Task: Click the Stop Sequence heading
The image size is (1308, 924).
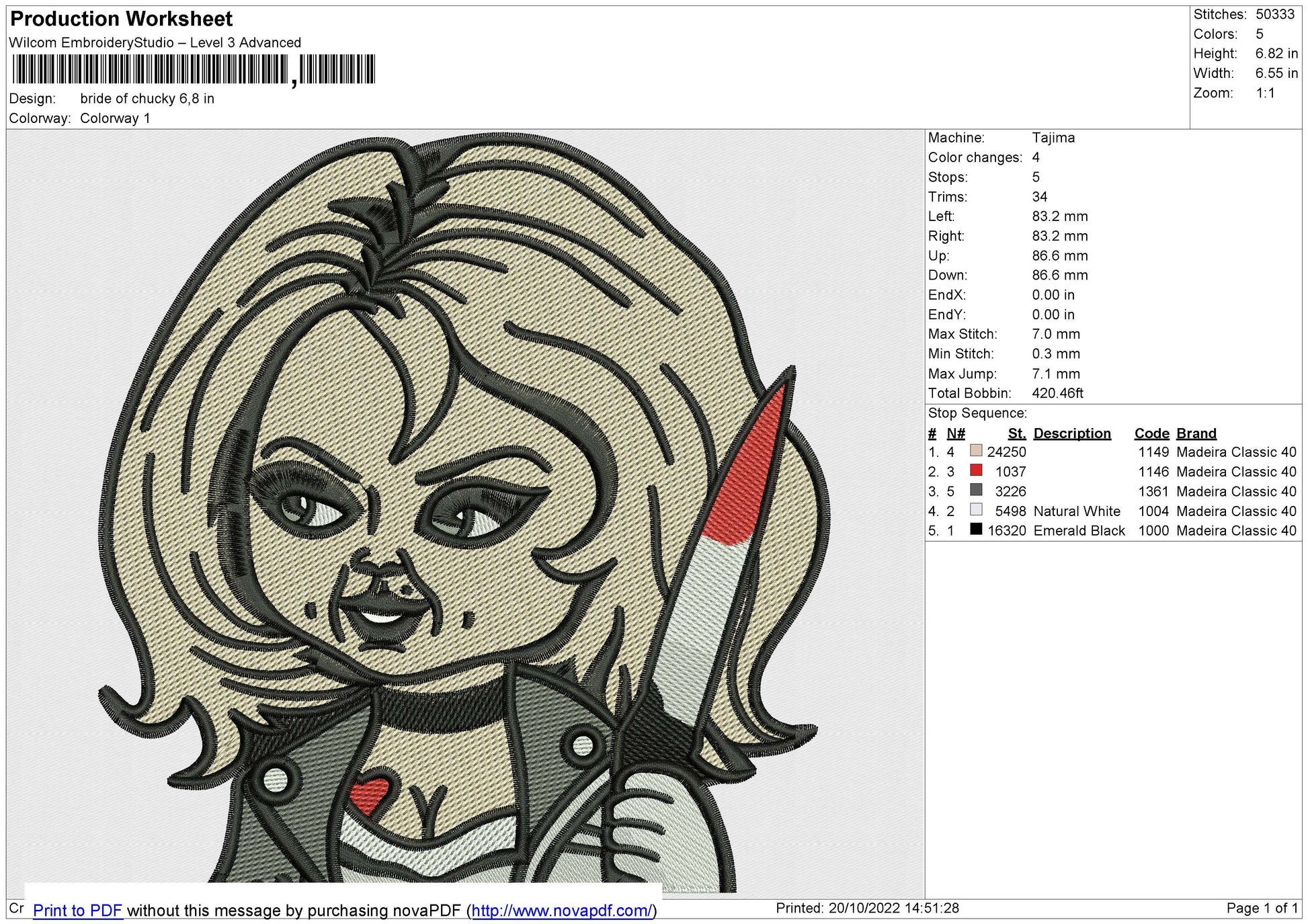Action: coord(977,413)
